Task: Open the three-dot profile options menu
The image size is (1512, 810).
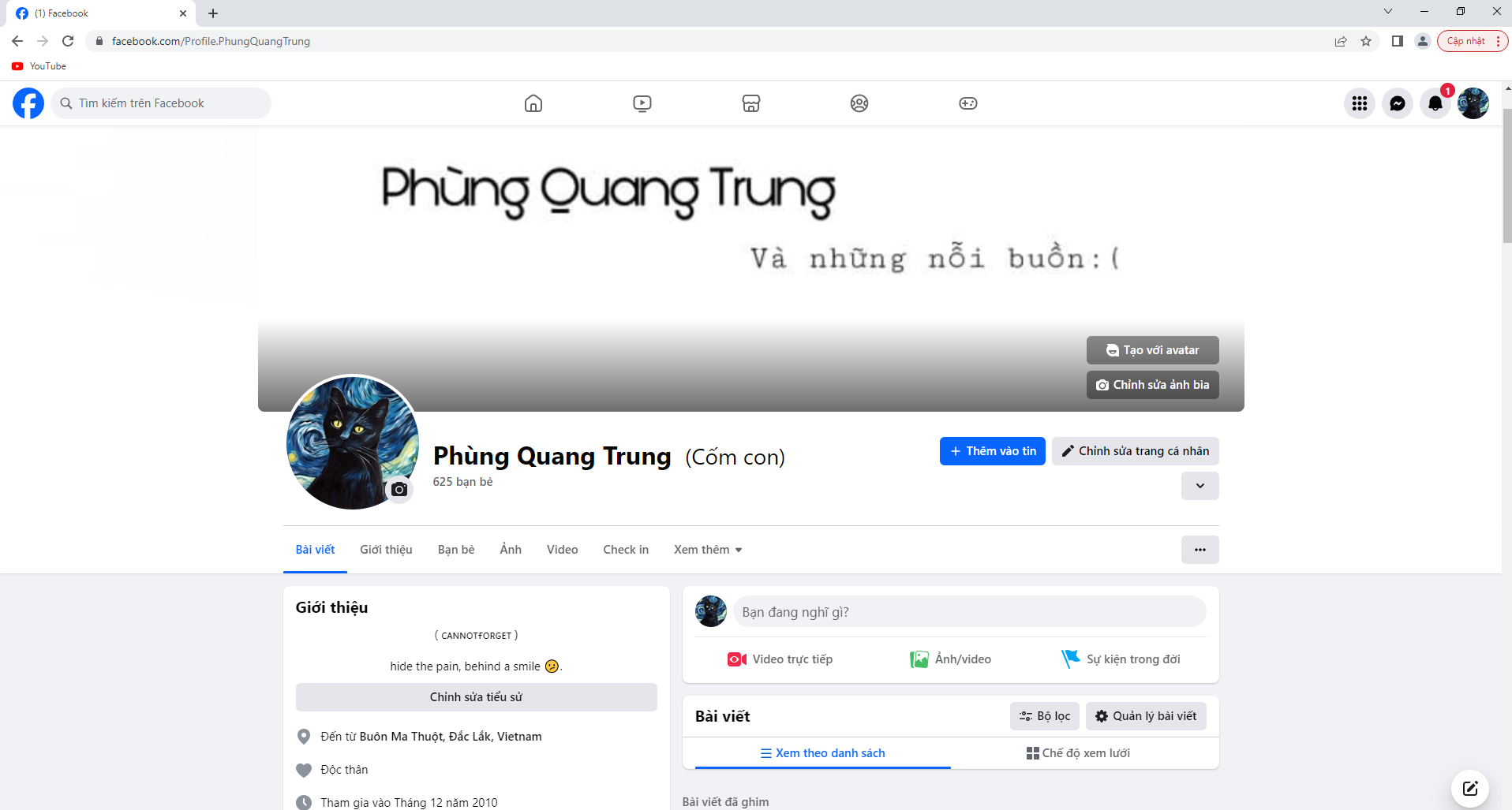Action: click(1200, 550)
